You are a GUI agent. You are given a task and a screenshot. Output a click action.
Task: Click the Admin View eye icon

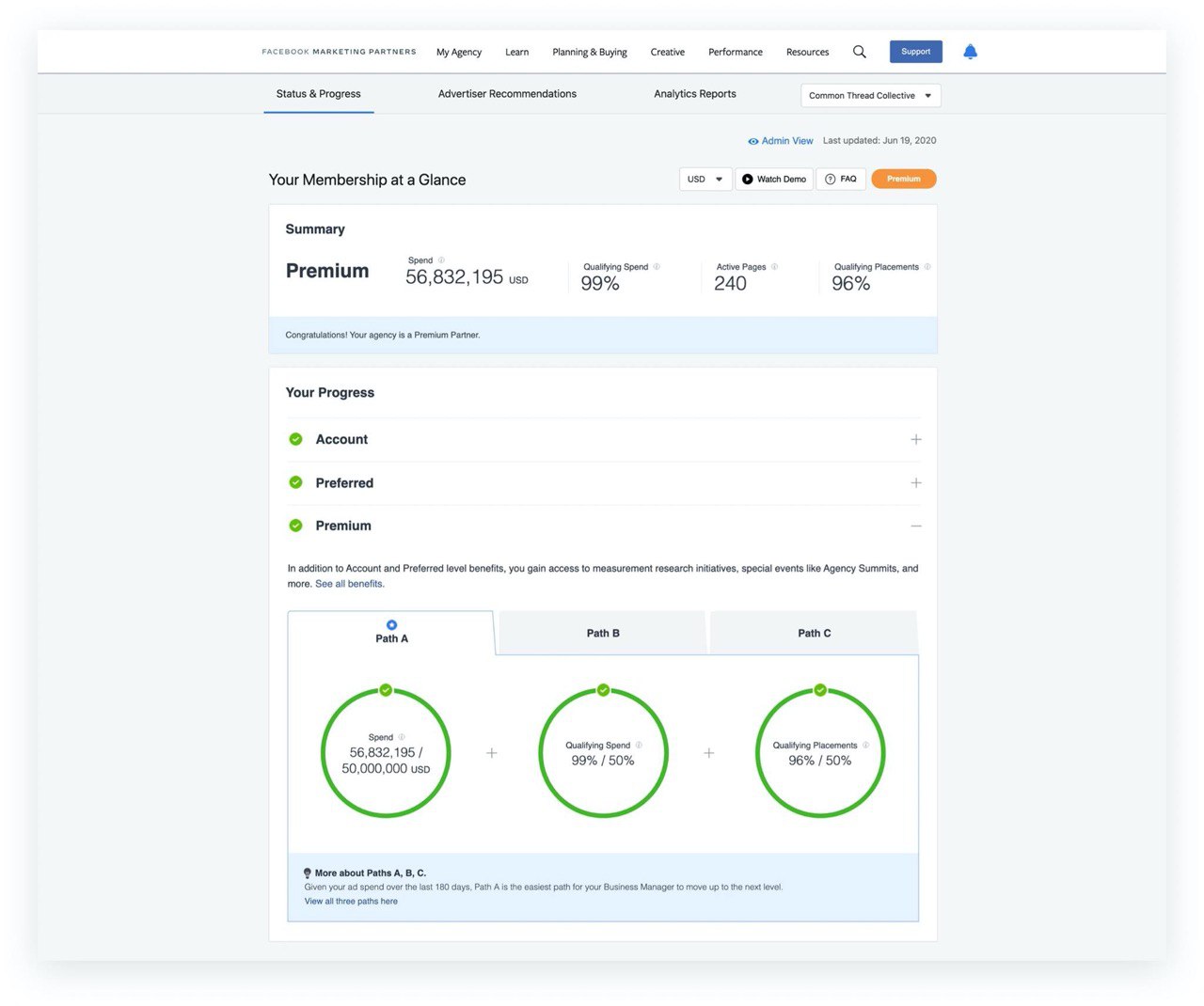(752, 141)
